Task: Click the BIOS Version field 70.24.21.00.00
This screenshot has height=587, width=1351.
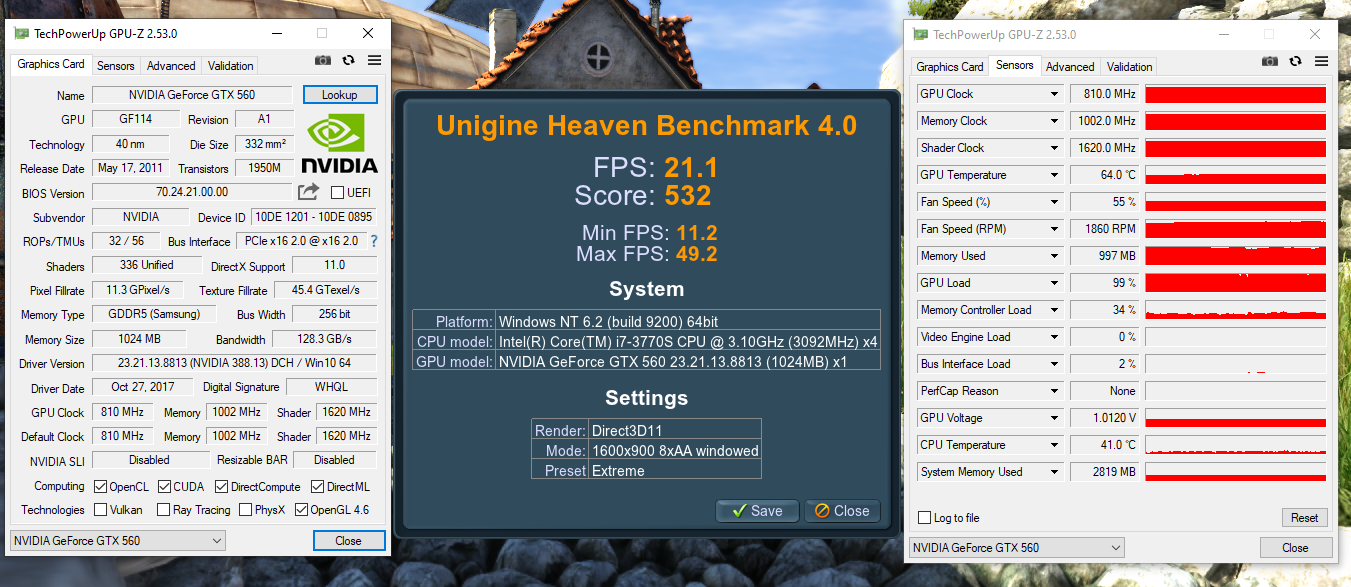Action: [192, 192]
